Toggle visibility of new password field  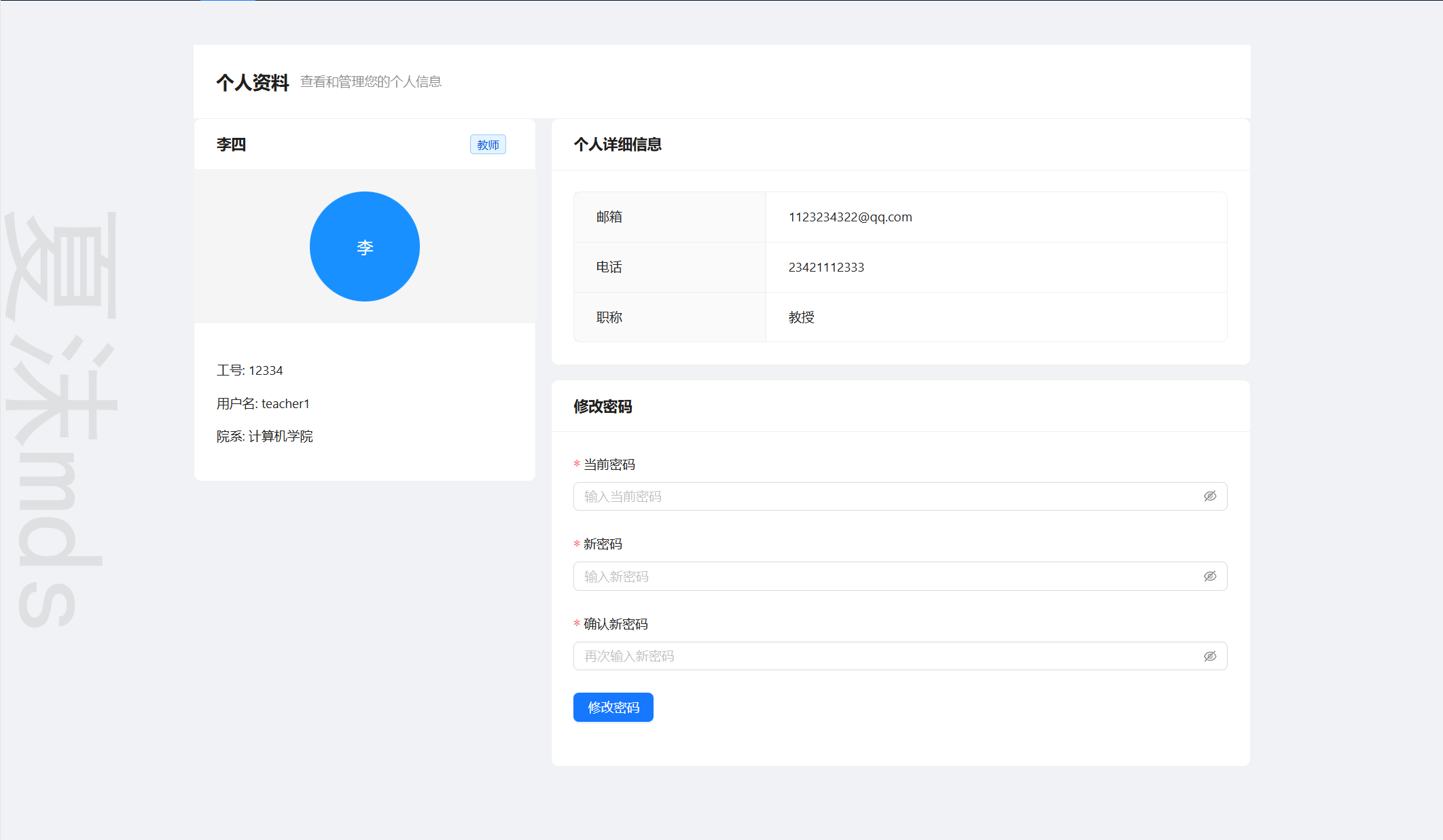click(1210, 577)
